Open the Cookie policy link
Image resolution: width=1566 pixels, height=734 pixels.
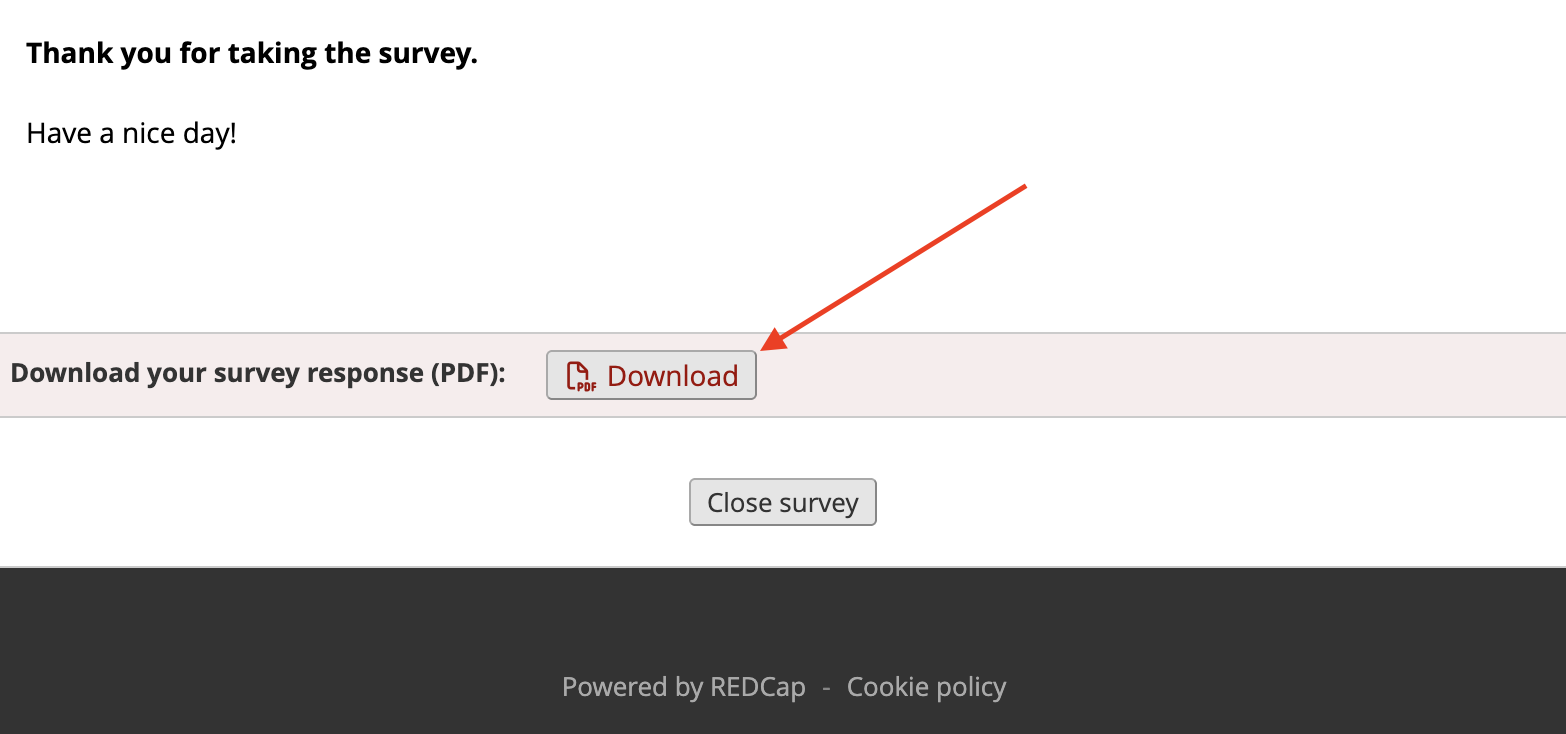coord(926,687)
